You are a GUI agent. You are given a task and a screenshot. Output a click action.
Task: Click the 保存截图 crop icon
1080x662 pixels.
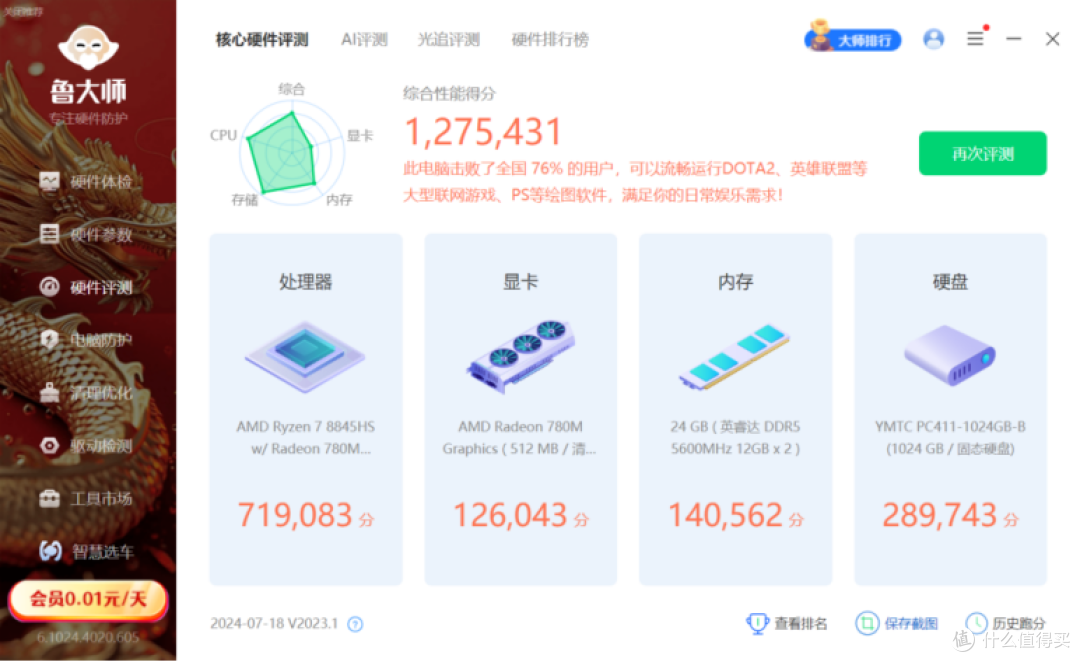(867, 623)
